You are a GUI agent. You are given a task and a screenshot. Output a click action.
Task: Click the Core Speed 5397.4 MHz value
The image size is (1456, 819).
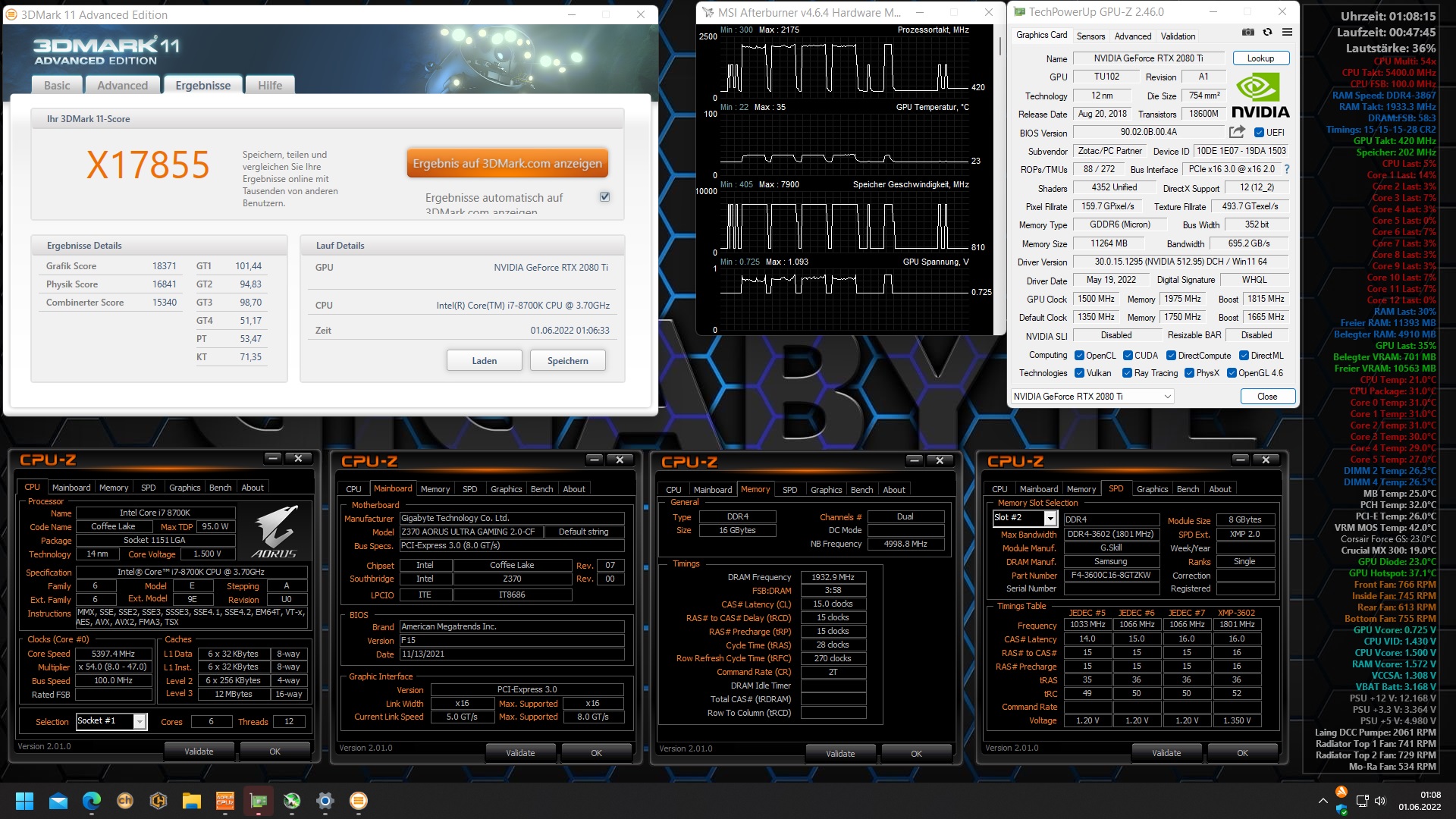coord(113,654)
